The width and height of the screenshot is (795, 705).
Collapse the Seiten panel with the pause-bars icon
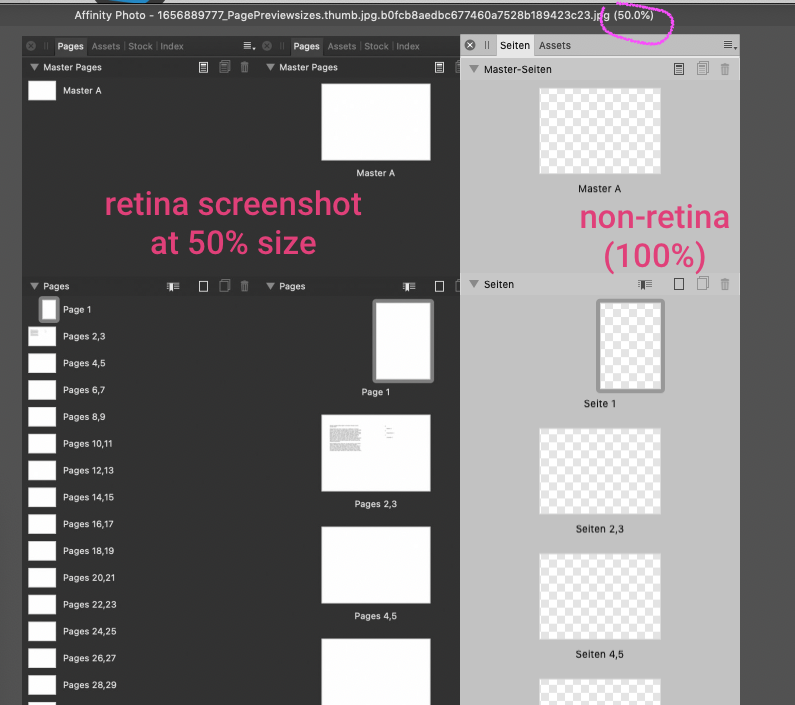[487, 45]
